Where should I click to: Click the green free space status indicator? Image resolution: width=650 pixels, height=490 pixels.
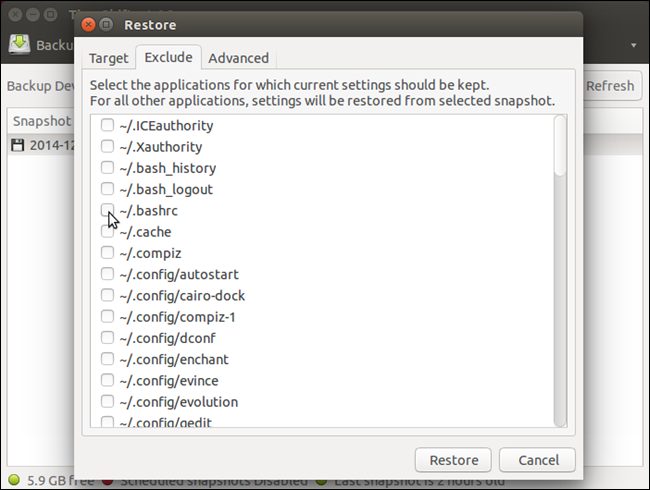pyautogui.click(x=14, y=480)
